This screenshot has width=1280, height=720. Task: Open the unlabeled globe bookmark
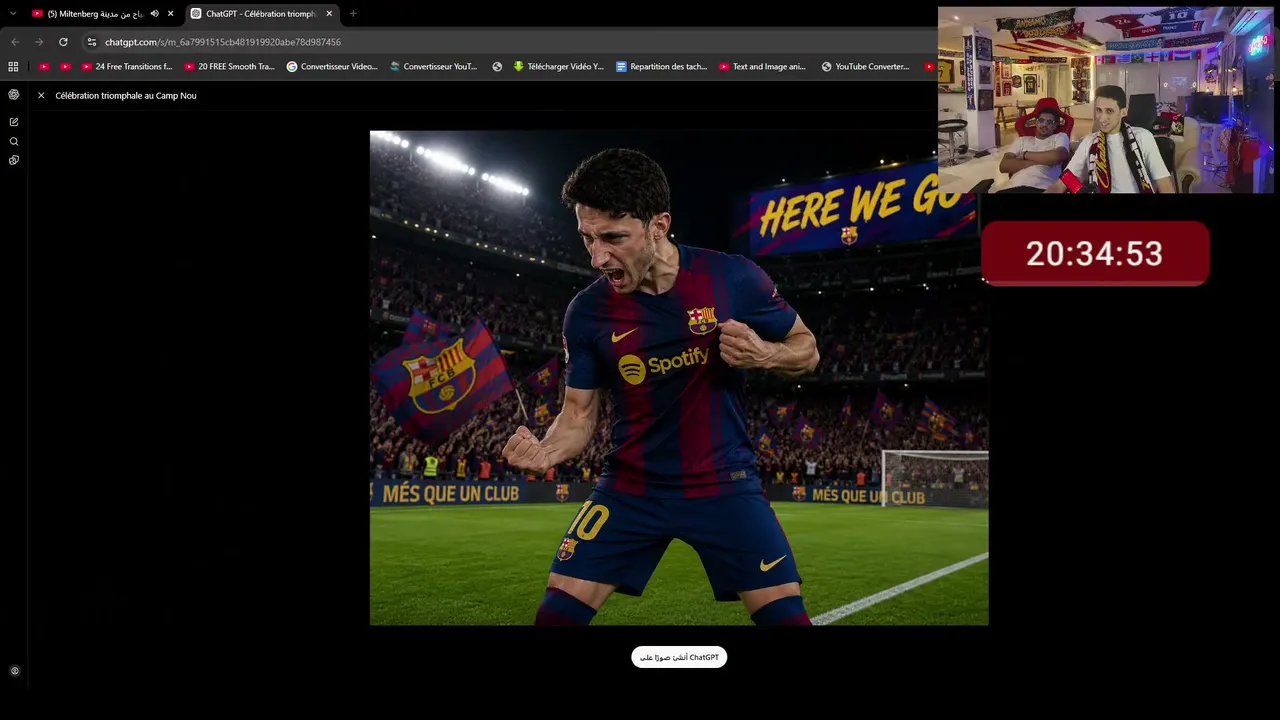[497, 67]
